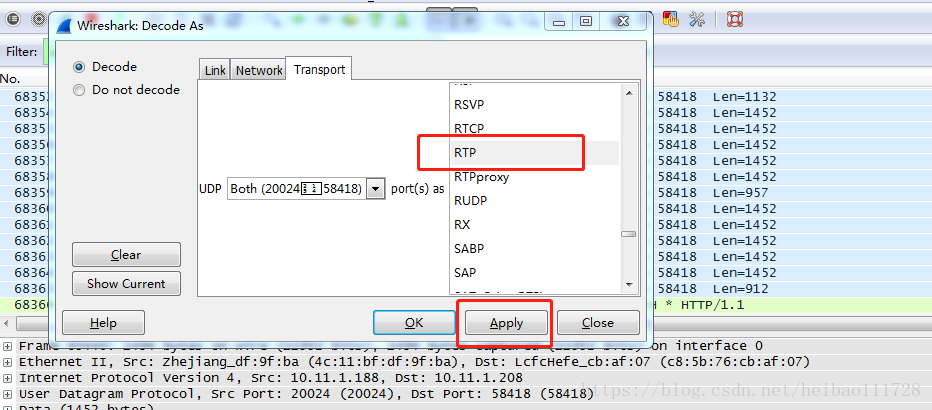
Task: Click the protocol list scroll down arrow
Action: tap(629, 285)
